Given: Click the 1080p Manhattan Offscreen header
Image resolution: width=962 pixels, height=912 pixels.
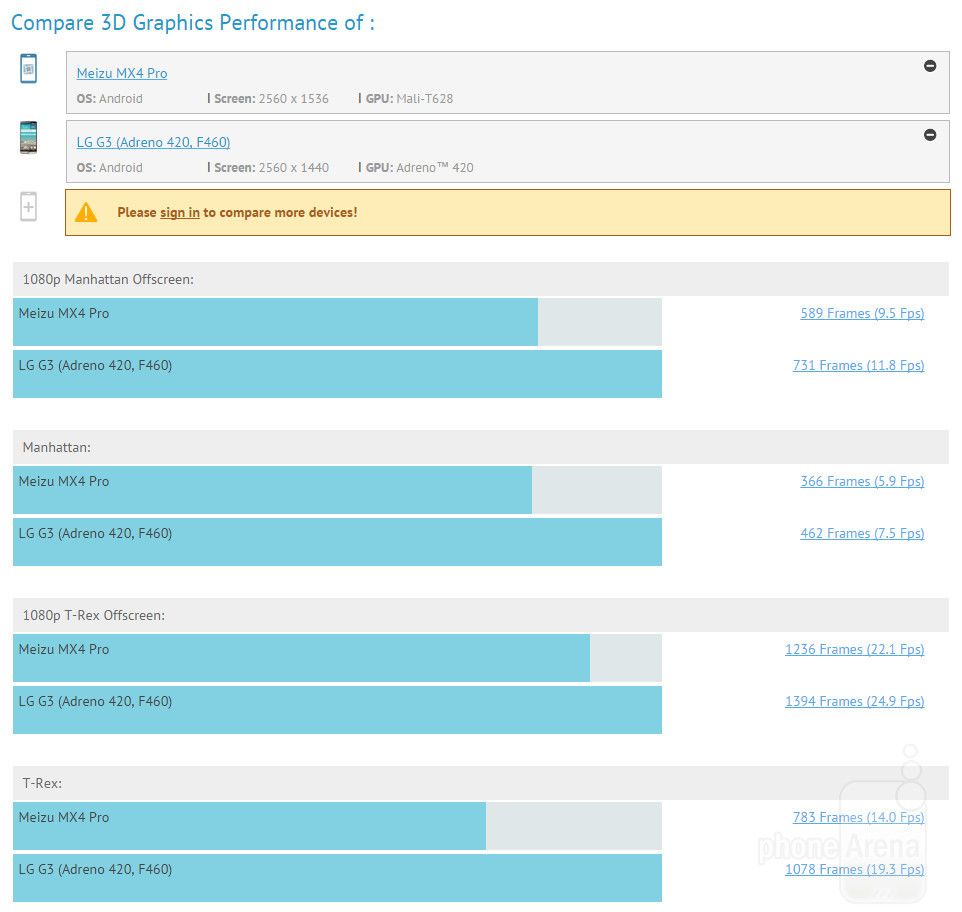Looking at the screenshot, I should pyautogui.click(x=481, y=279).
